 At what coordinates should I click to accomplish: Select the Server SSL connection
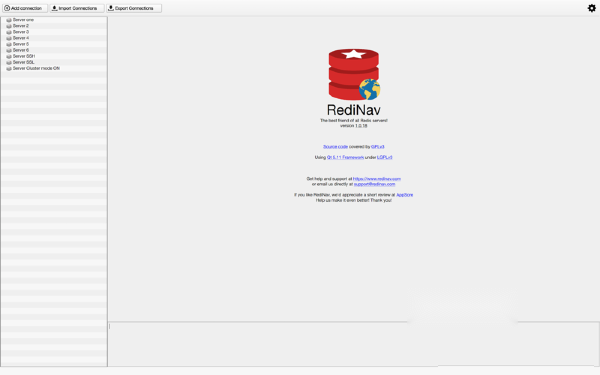pos(54,62)
